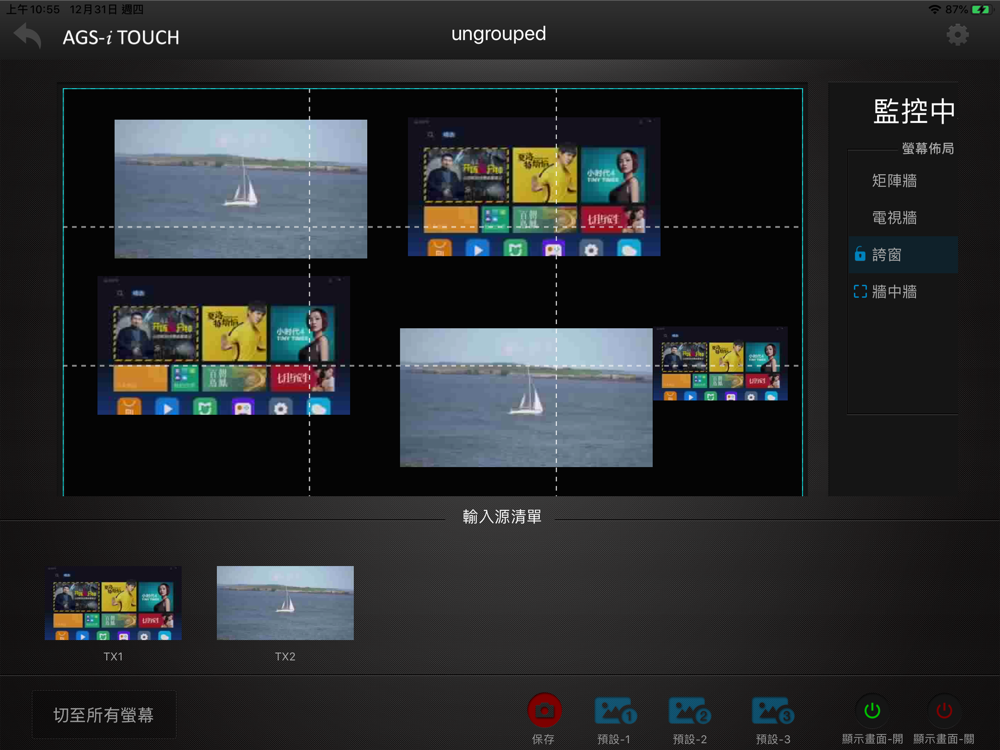Load preset 2 icon
Viewport: 1000px width, 750px height.
tap(689, 711)
